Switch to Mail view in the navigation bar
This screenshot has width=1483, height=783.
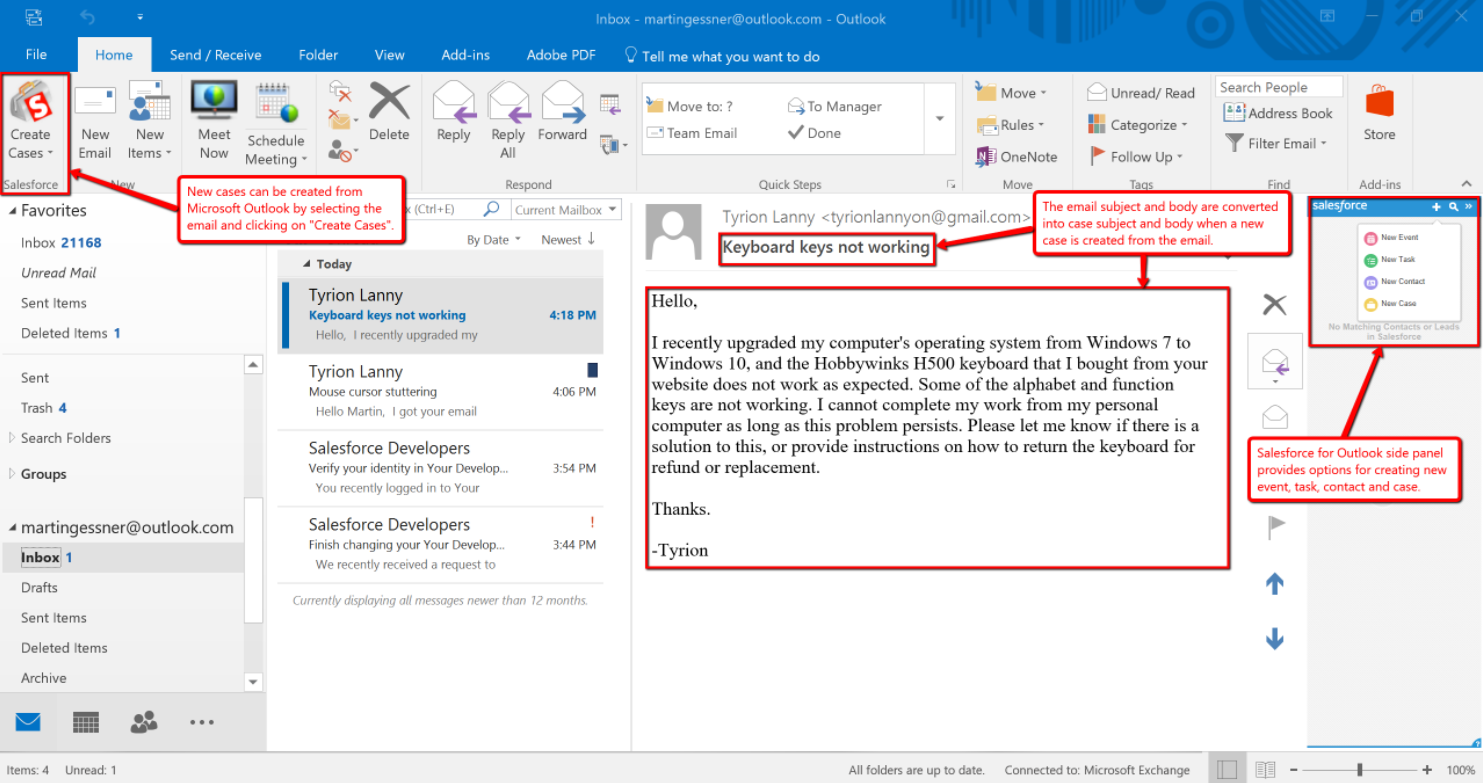[28, 721]
